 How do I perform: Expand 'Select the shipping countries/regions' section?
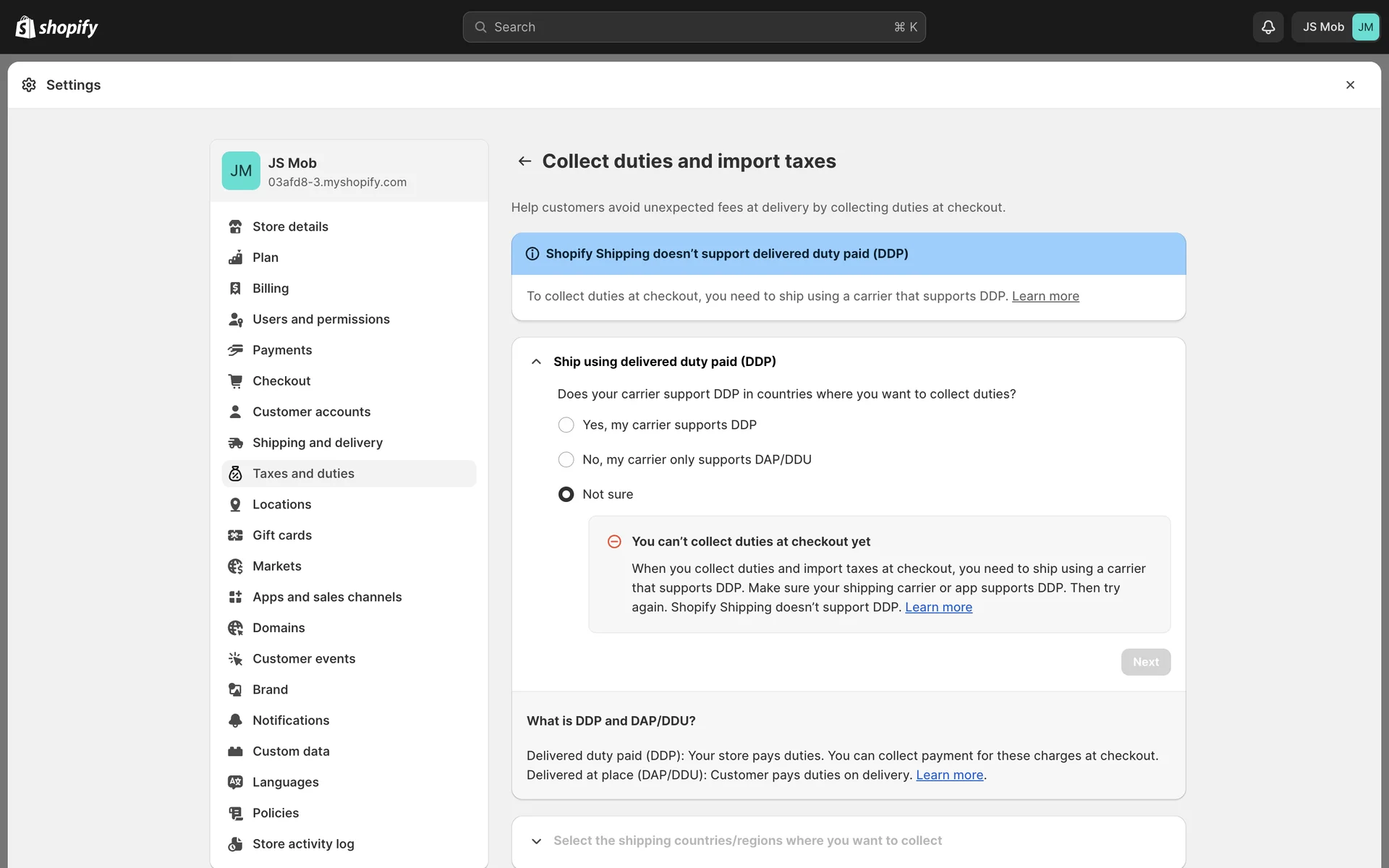536,841
